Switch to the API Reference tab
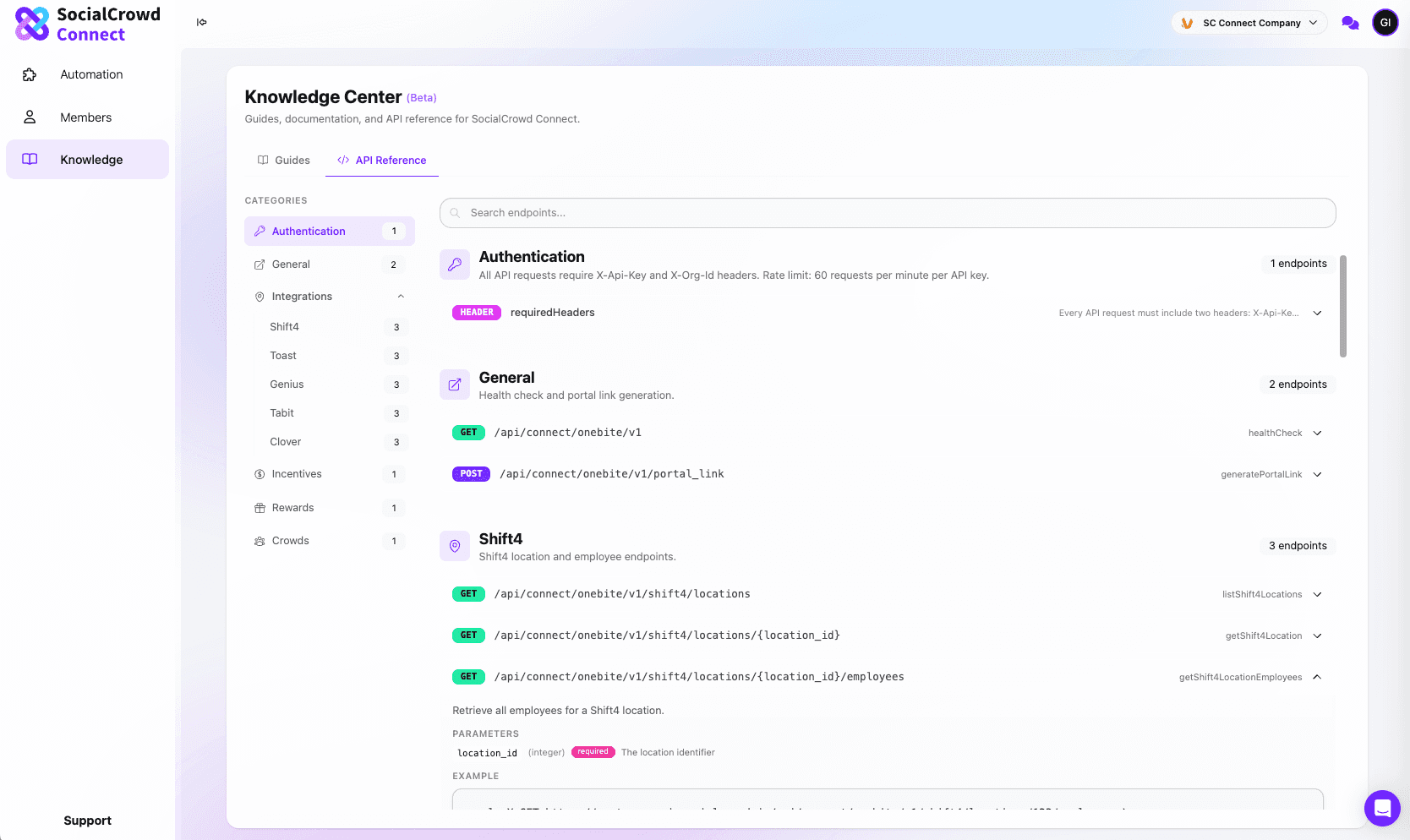1410x840 pixels. point(382,160)
